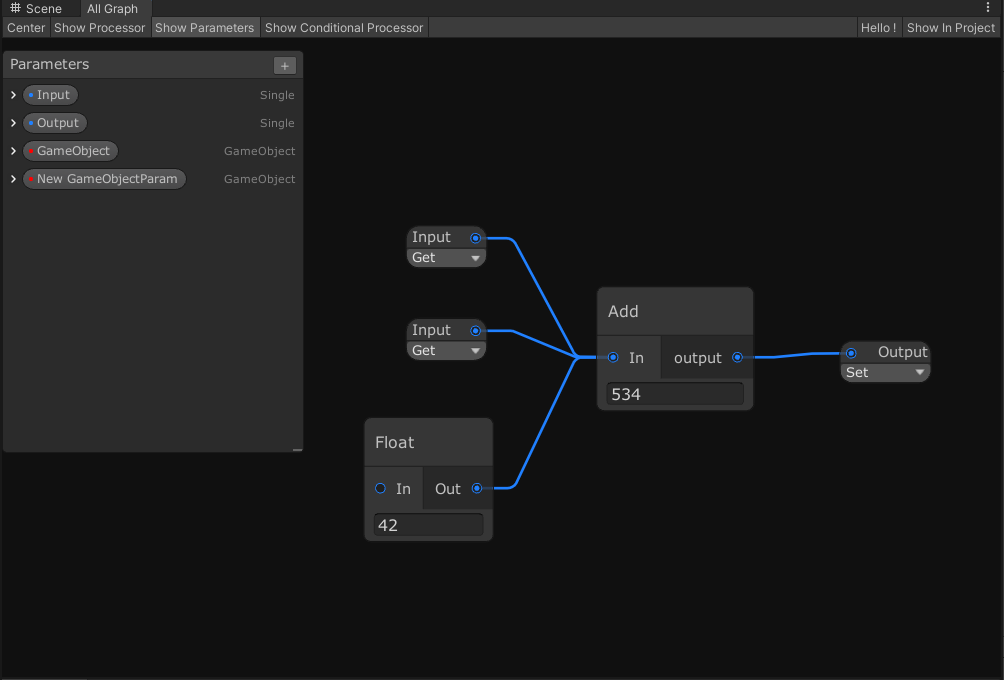Click the Float node's In port
The height and width of the screenshot is (680, 1004).
tap(380, 488)
